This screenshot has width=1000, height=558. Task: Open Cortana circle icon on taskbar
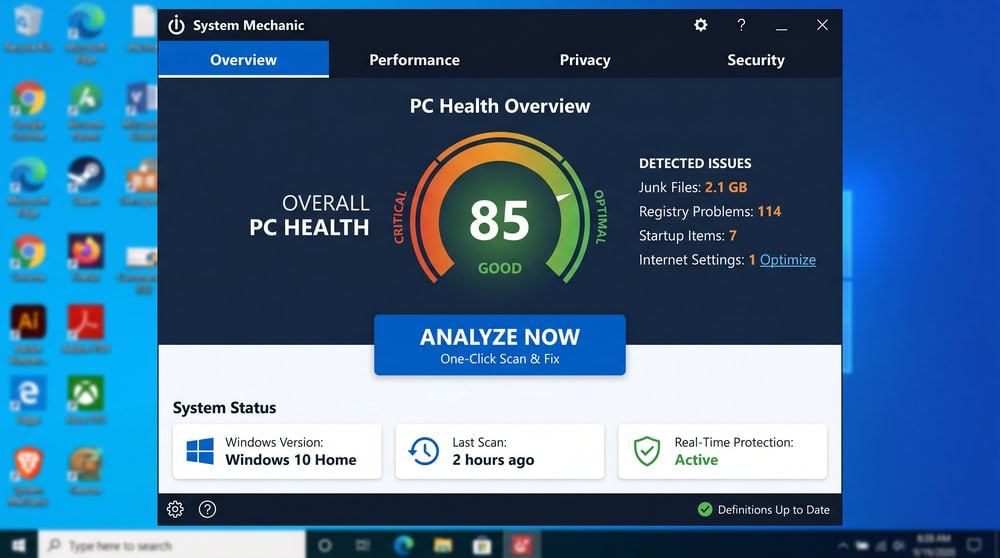[x=325, y=545]
